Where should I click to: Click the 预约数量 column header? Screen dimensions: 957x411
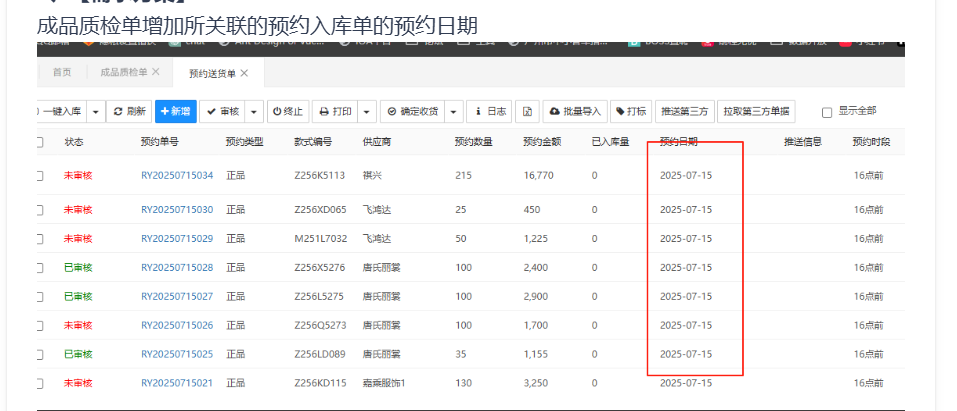473,143
